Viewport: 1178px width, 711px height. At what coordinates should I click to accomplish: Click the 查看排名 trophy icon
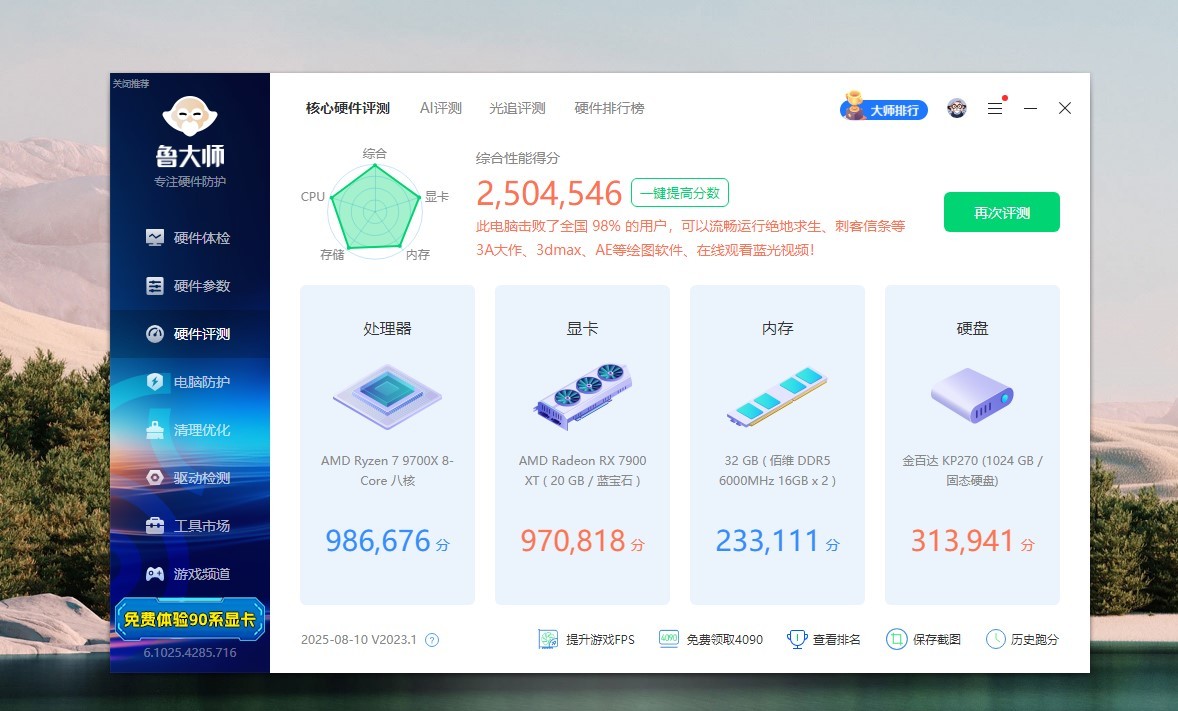coord(796,640)
